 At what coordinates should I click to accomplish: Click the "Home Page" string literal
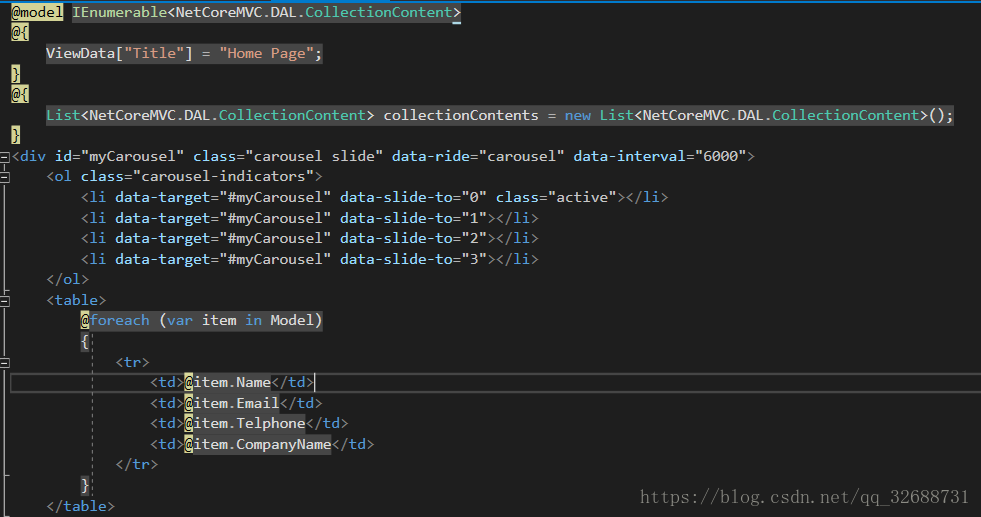tap(267, 53)
